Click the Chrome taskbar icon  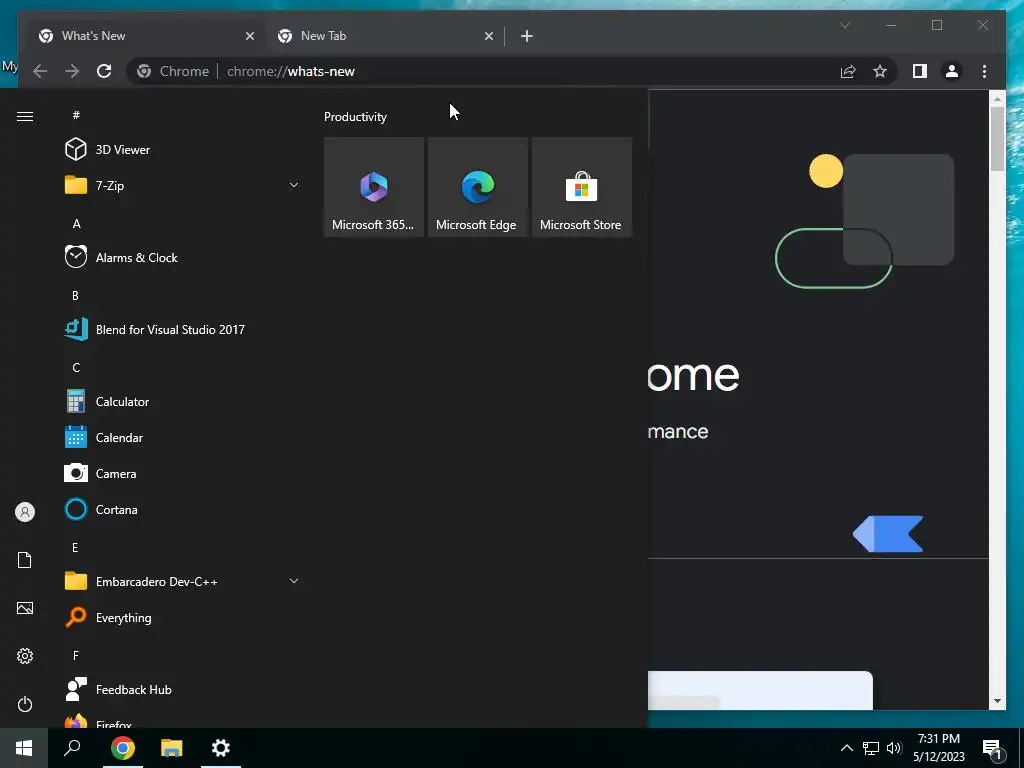pyautogui.click(x=122, y=748)
